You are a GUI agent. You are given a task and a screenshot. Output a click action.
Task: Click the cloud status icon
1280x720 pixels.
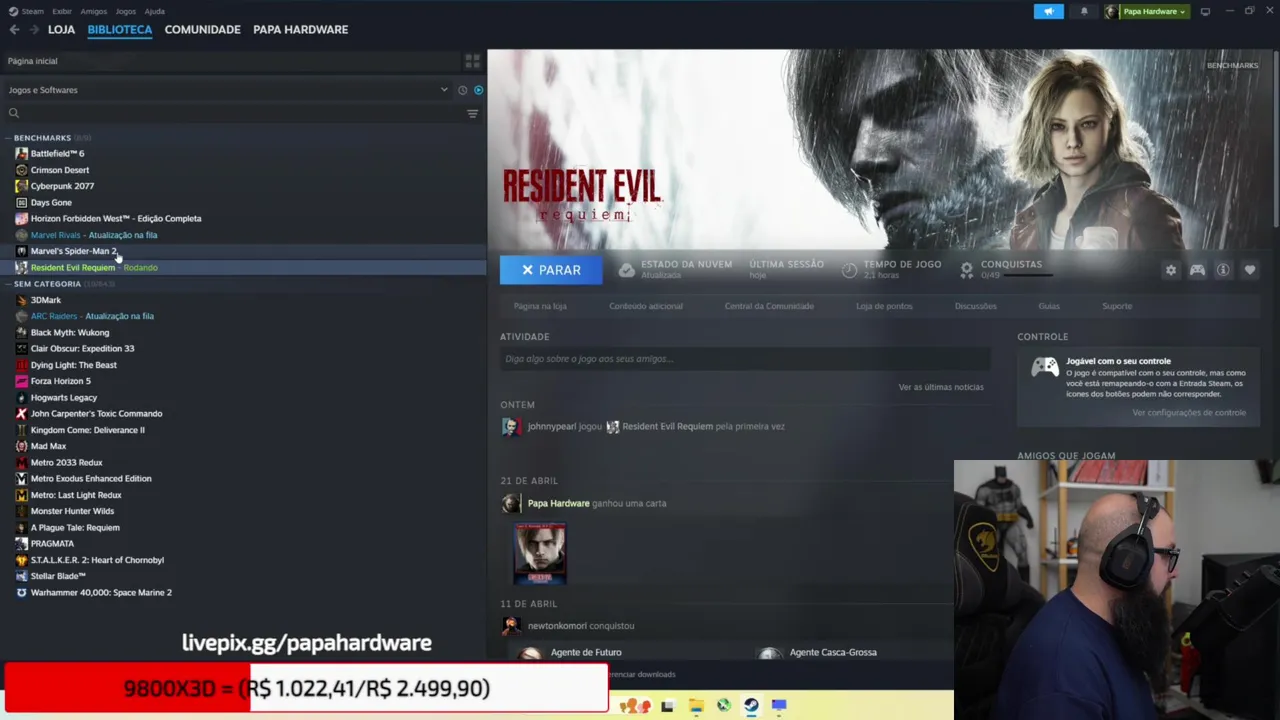point(626,270)
